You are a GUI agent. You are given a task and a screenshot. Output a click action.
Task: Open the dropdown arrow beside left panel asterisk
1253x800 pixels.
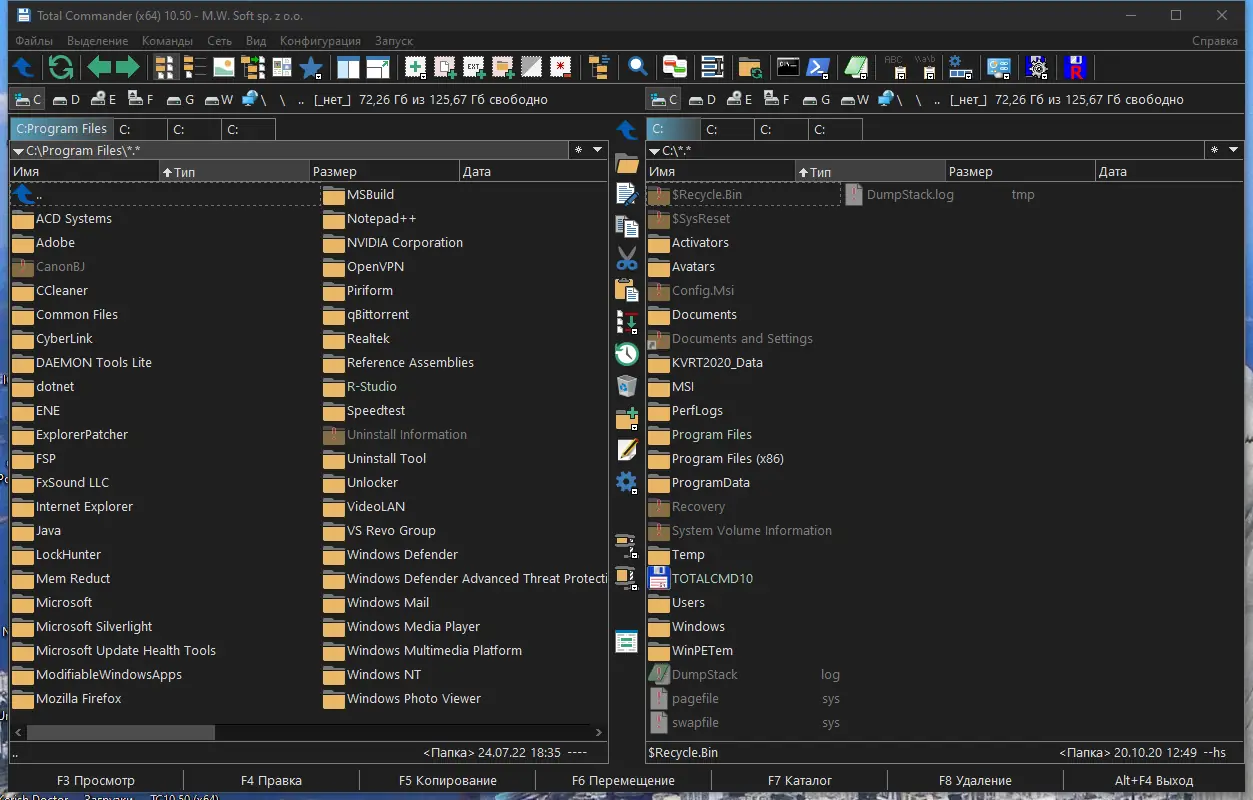(x=598, y=150)
